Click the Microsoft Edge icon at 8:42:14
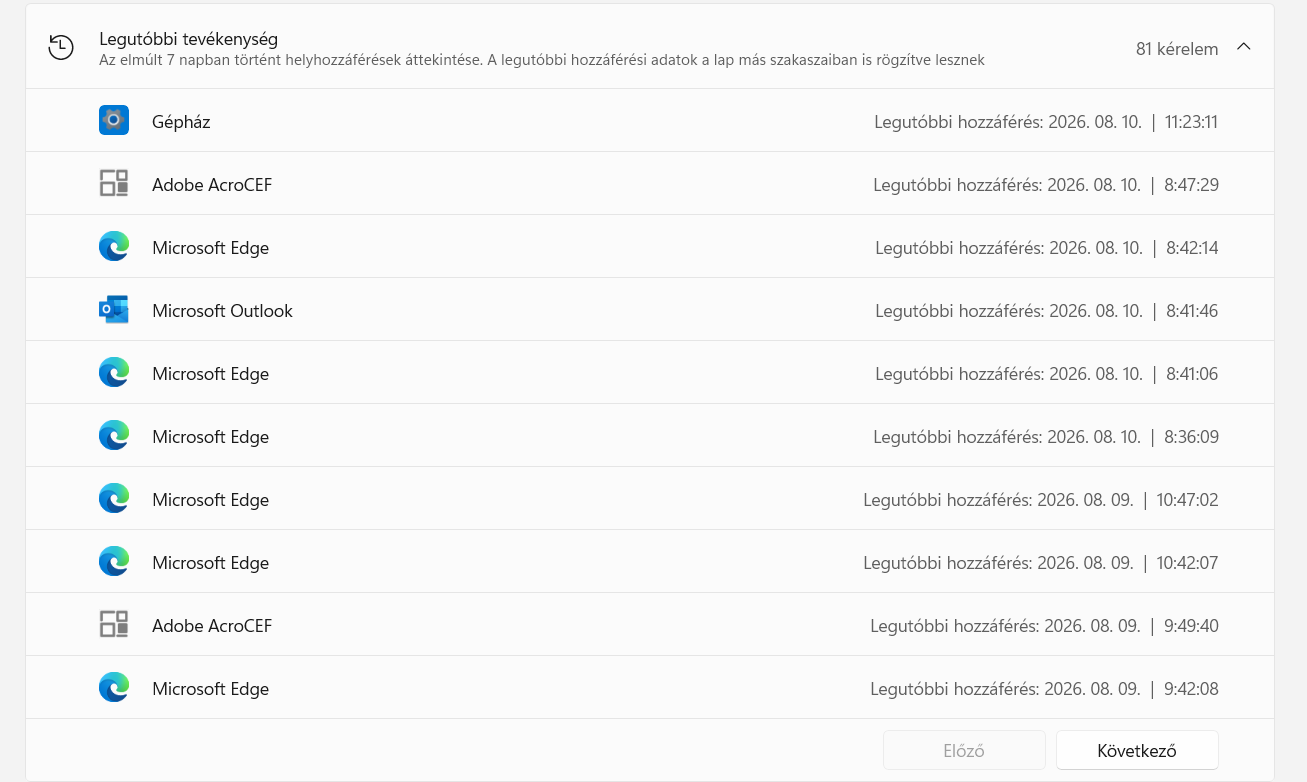Image resolution: width=1307 pixels, height=782 pixels. pyautogui.click(x=114, y=247)
